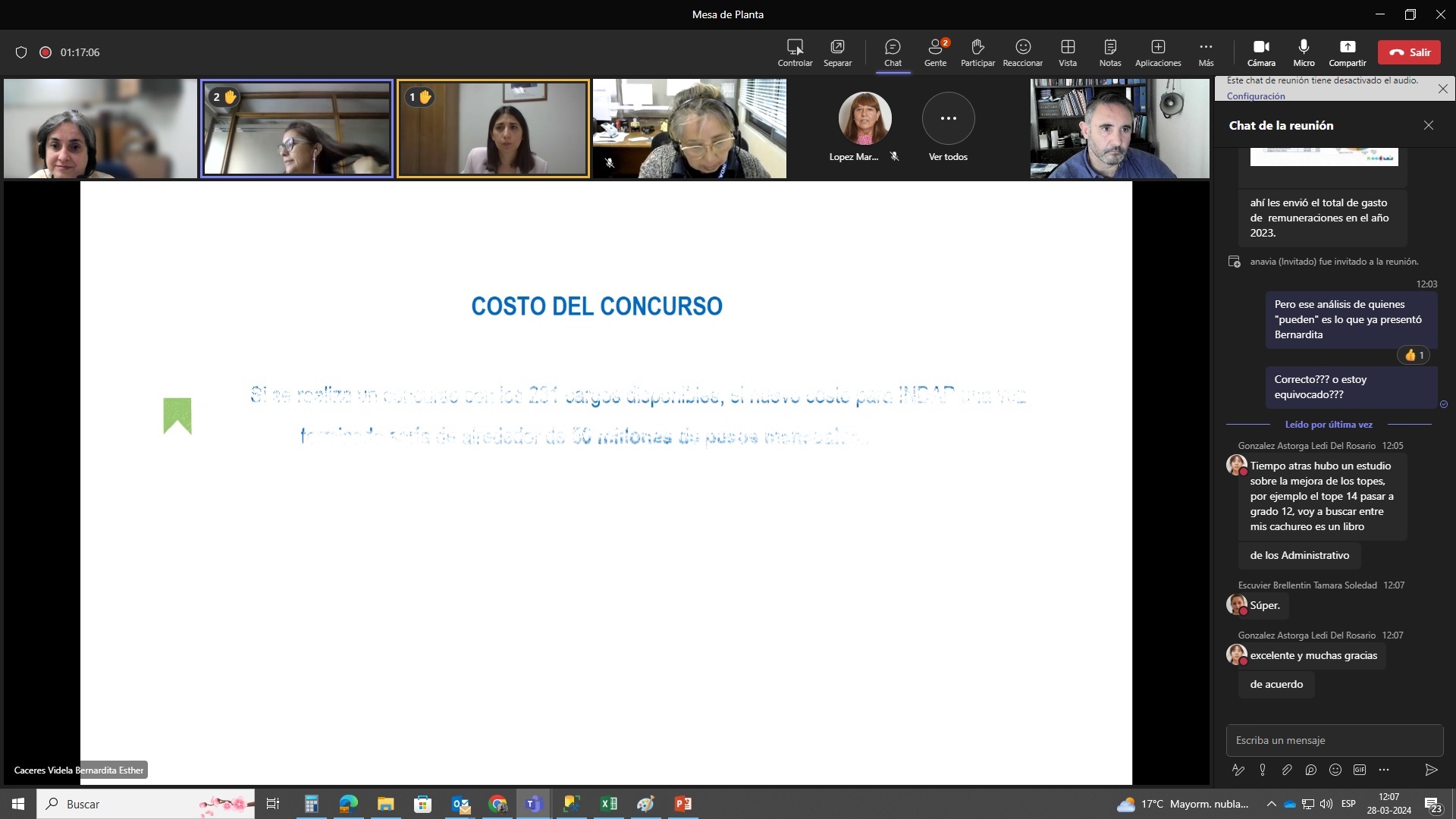Open the Windows Start menu
1456x819 pixels.
pos(18,804)
